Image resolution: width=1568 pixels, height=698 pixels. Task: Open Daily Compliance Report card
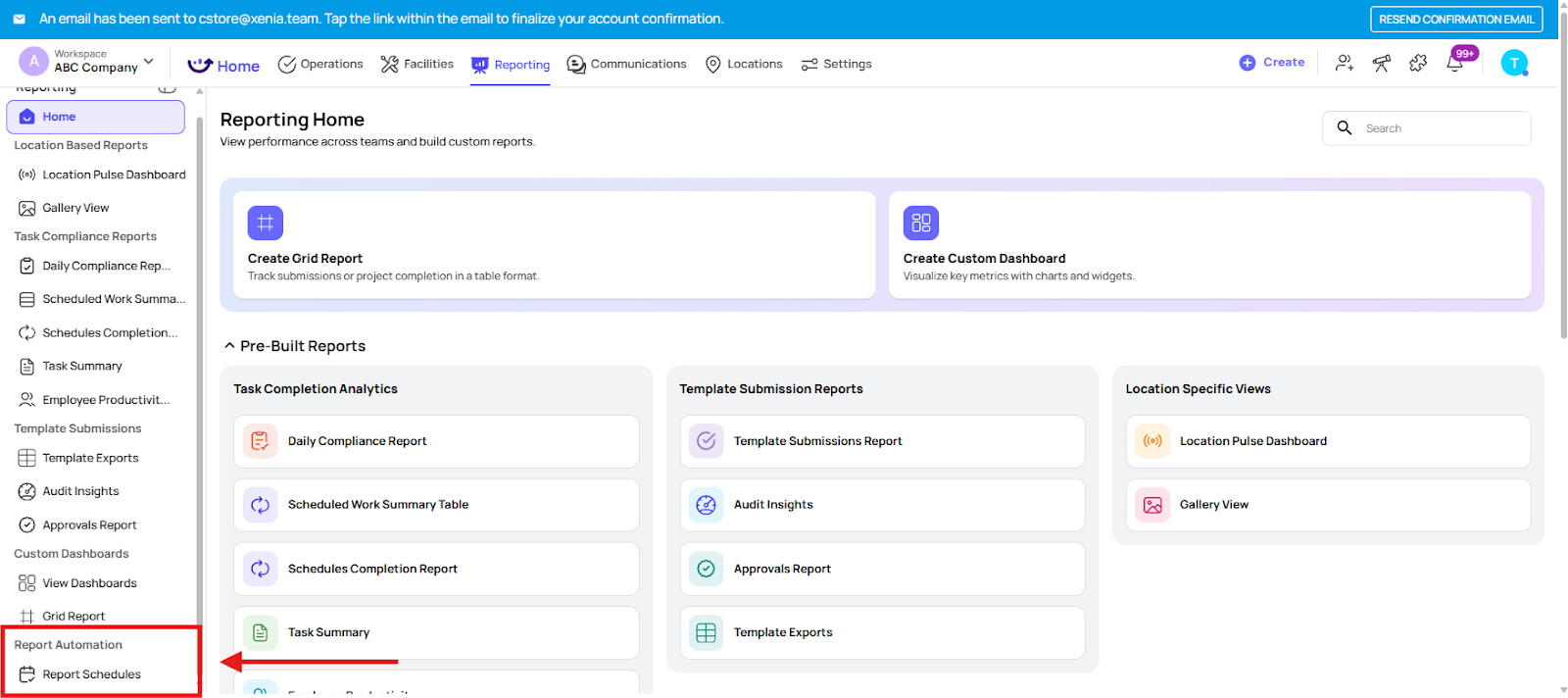[436, 441]
